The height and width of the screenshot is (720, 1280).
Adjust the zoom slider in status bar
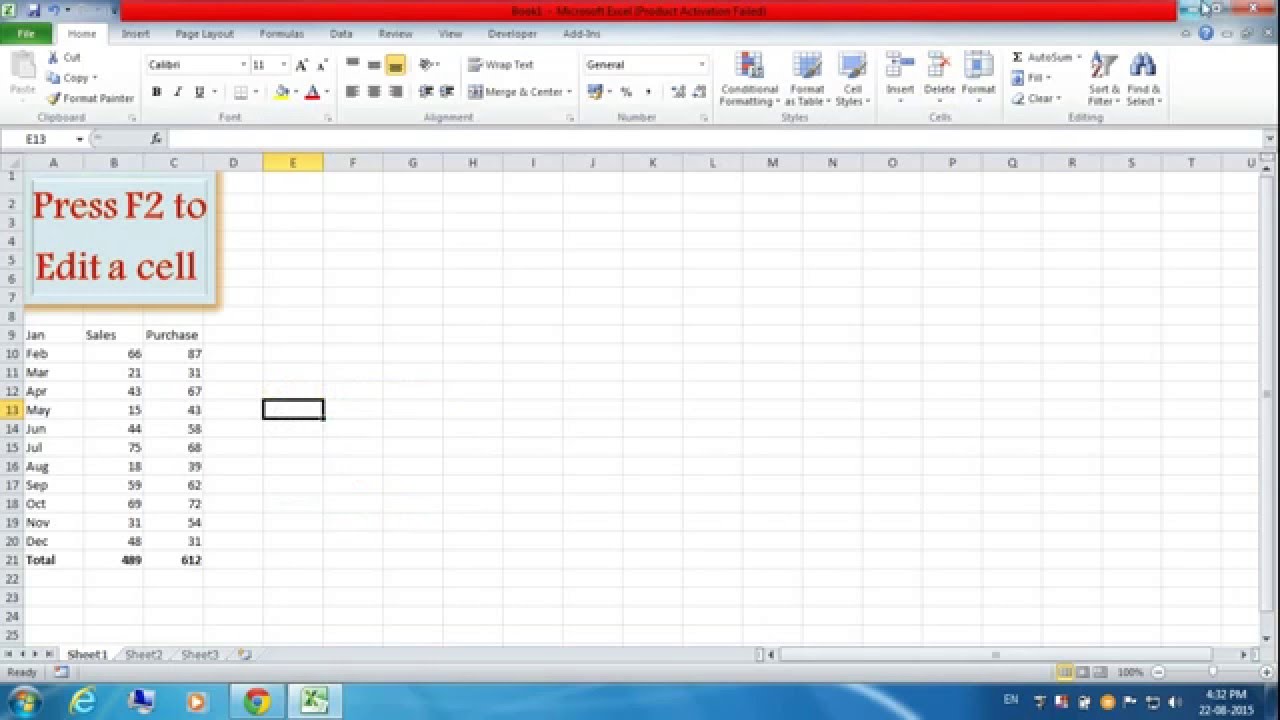coord(1212,673)
